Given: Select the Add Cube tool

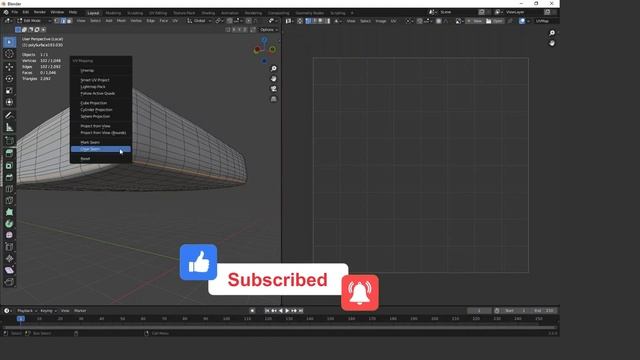Looking at the screenshot, I should (x=9, y=141).
